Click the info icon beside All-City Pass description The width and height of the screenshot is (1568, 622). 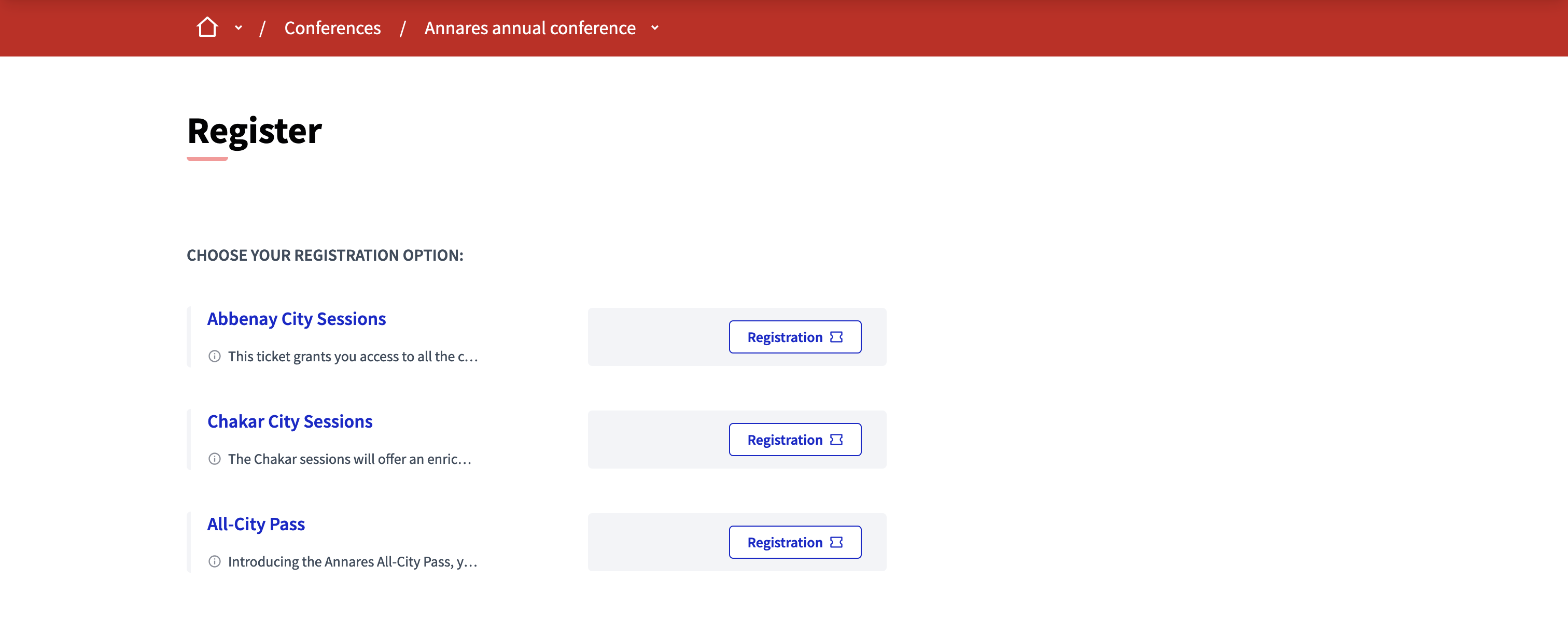[x=214, y=561]
